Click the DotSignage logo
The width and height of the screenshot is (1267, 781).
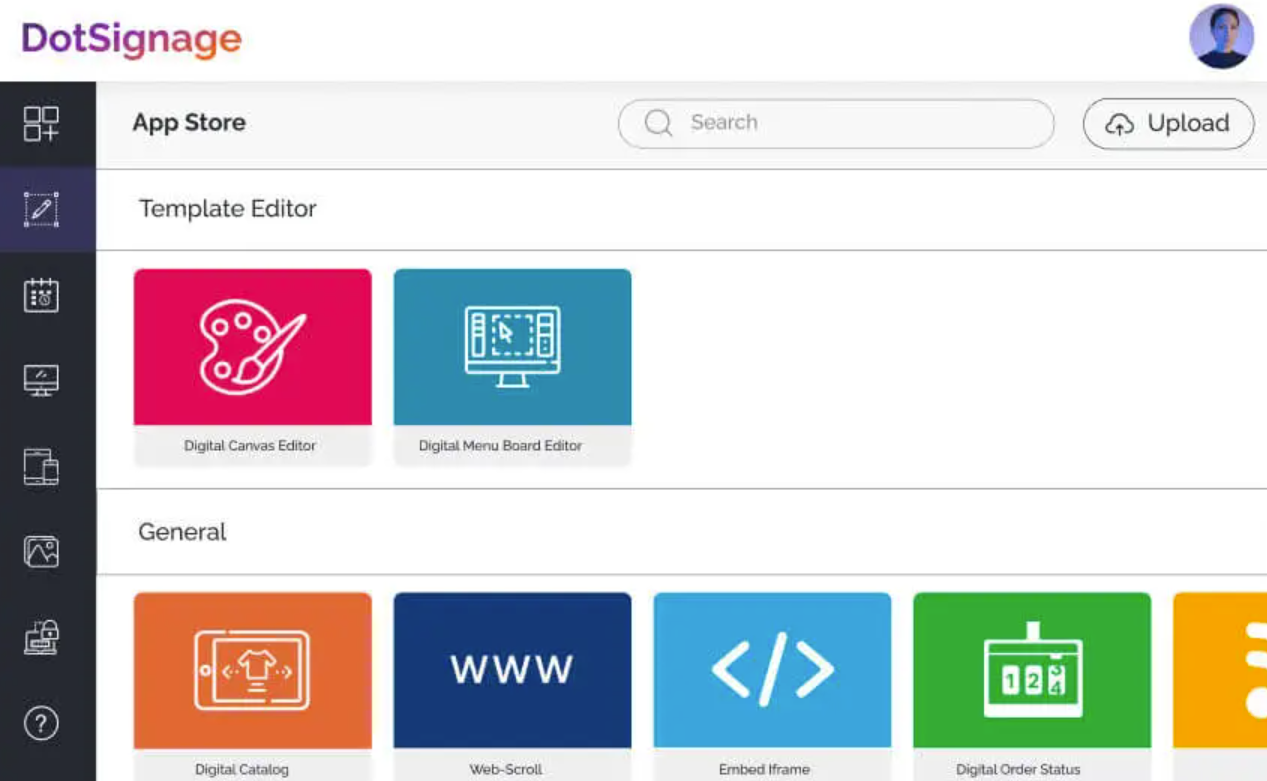click(132, 39)
